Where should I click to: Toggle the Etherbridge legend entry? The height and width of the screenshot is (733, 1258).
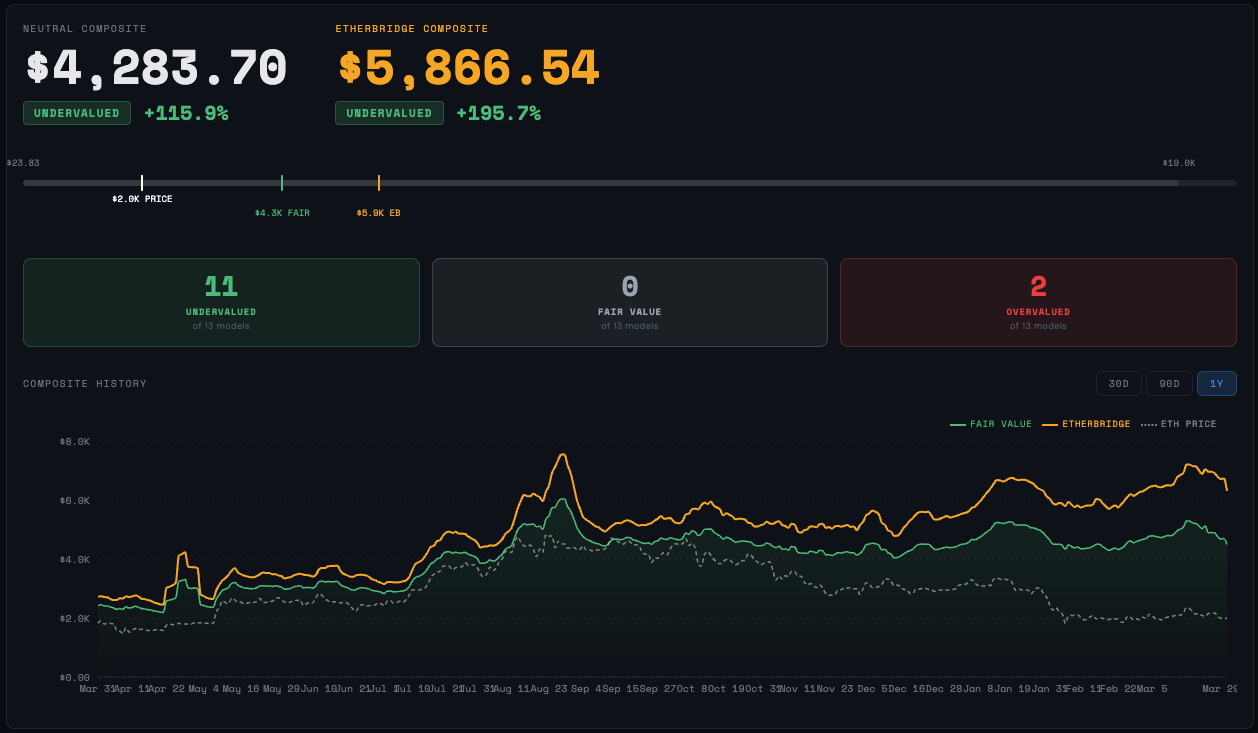coord(1086,424)
